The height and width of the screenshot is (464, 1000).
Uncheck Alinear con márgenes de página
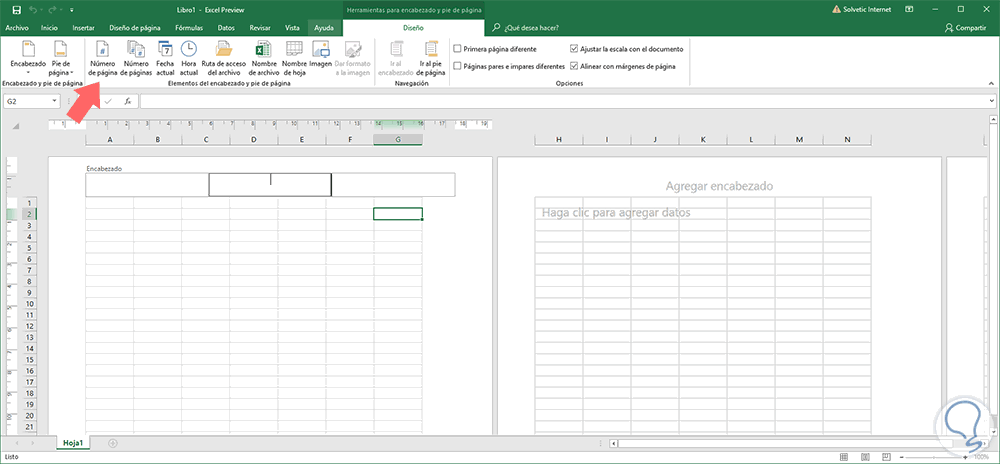[x=574, y=66]
